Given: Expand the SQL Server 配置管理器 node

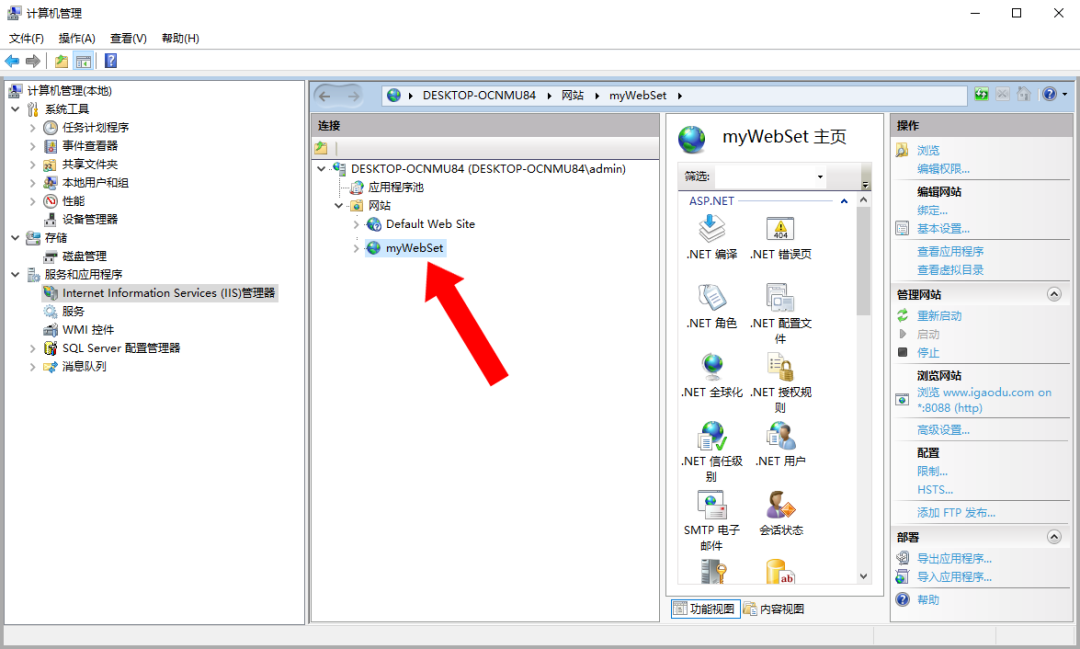Looking at the screenshot, I should point(32,349).
